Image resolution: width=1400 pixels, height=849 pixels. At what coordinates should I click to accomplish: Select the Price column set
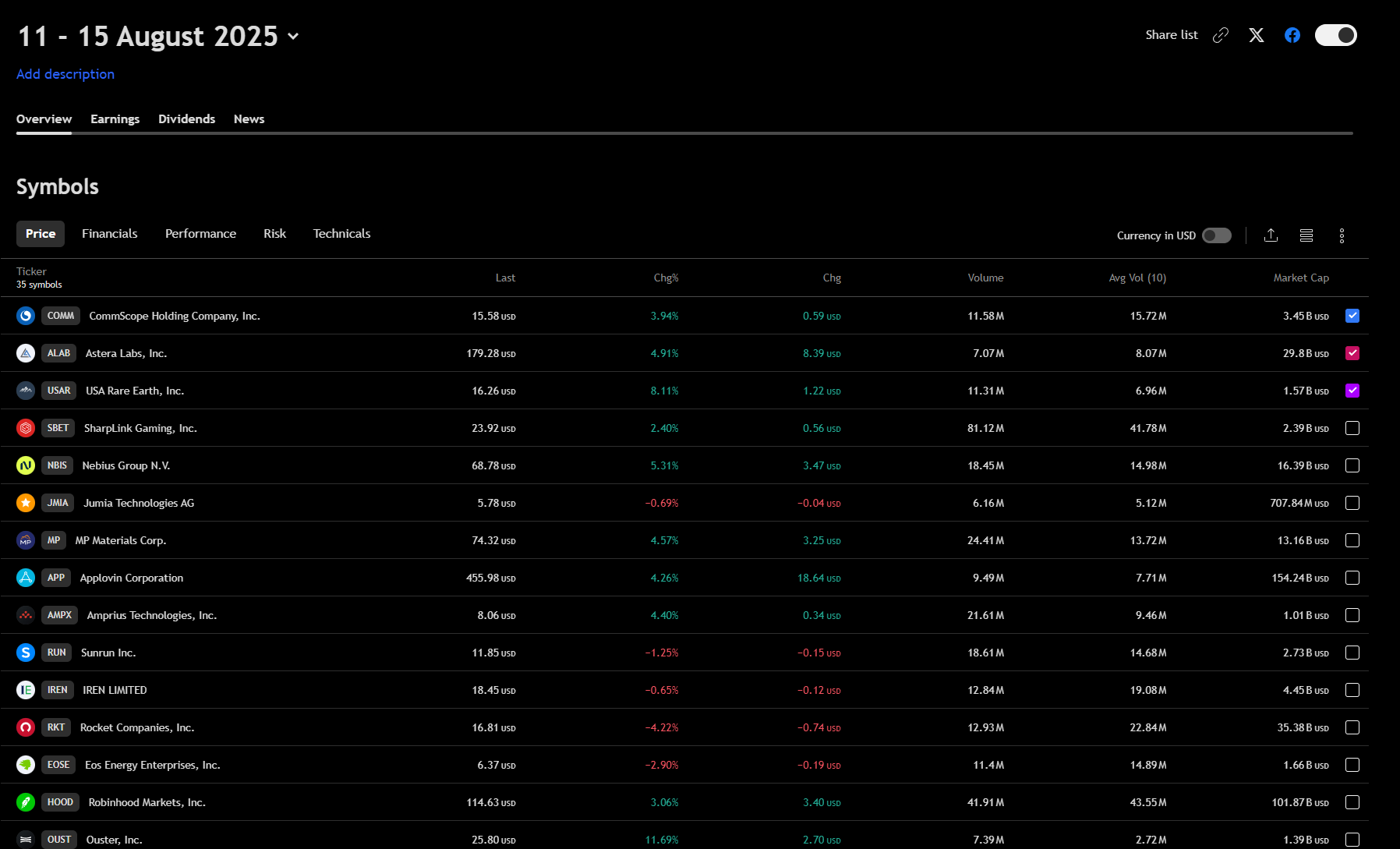[x=41, y=234]
